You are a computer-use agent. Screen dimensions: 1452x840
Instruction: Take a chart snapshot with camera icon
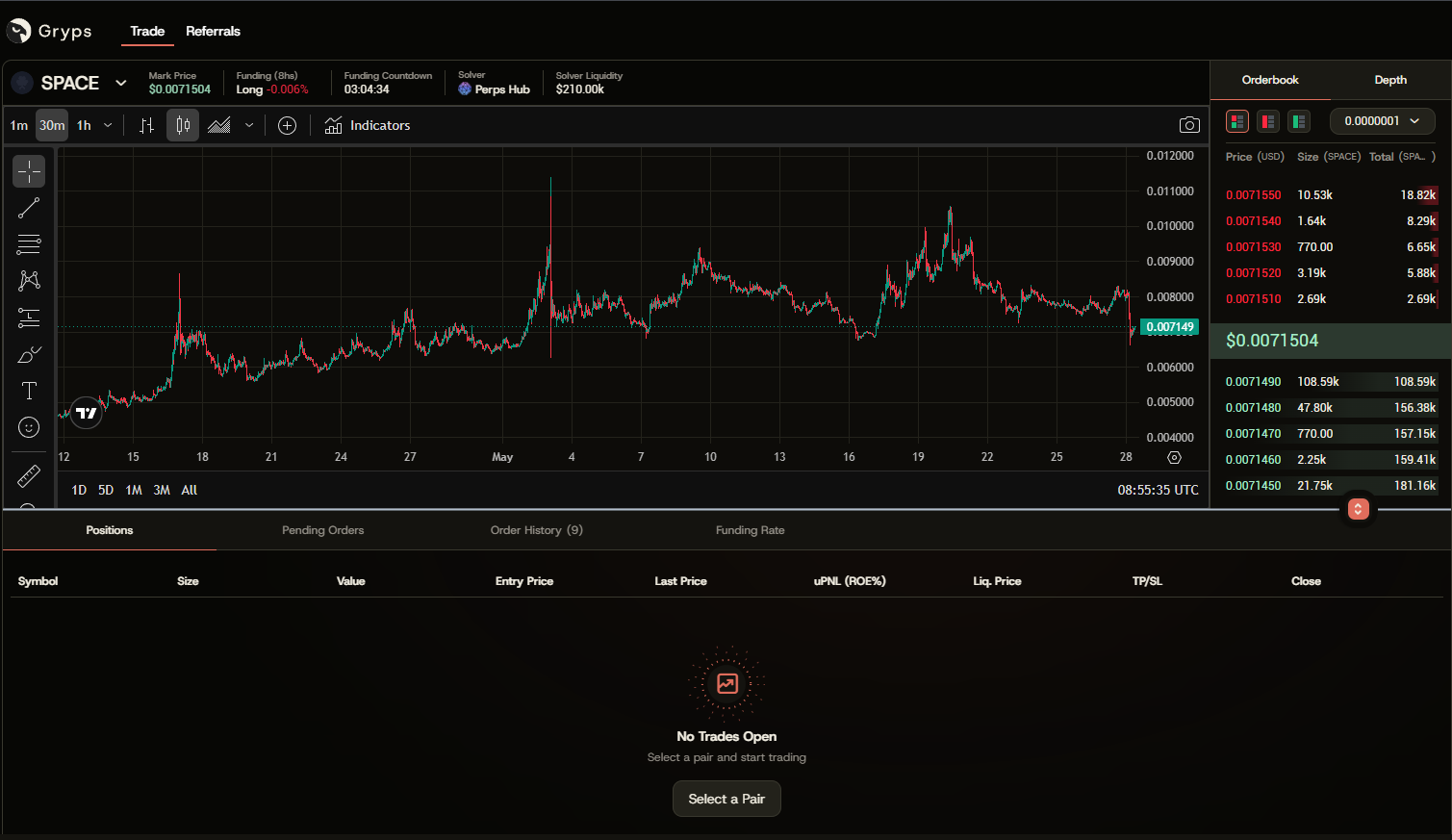click(1189, 125)
